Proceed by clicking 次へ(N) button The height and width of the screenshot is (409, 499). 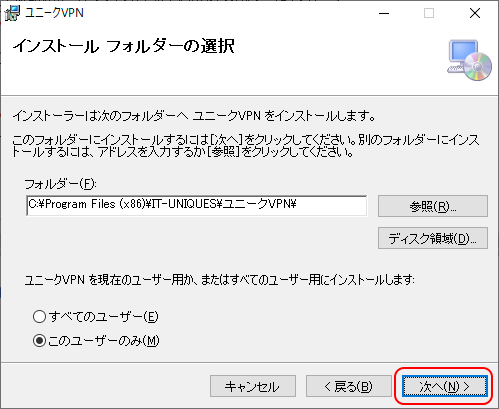(x=445, y=386)
